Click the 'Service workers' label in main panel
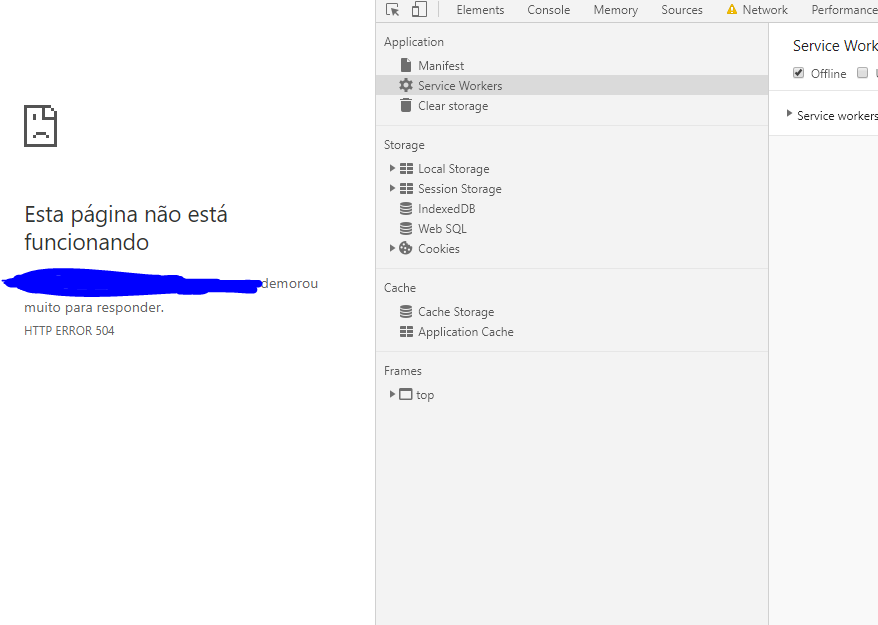This screenshot has height=625, width=878. [837, 115]
